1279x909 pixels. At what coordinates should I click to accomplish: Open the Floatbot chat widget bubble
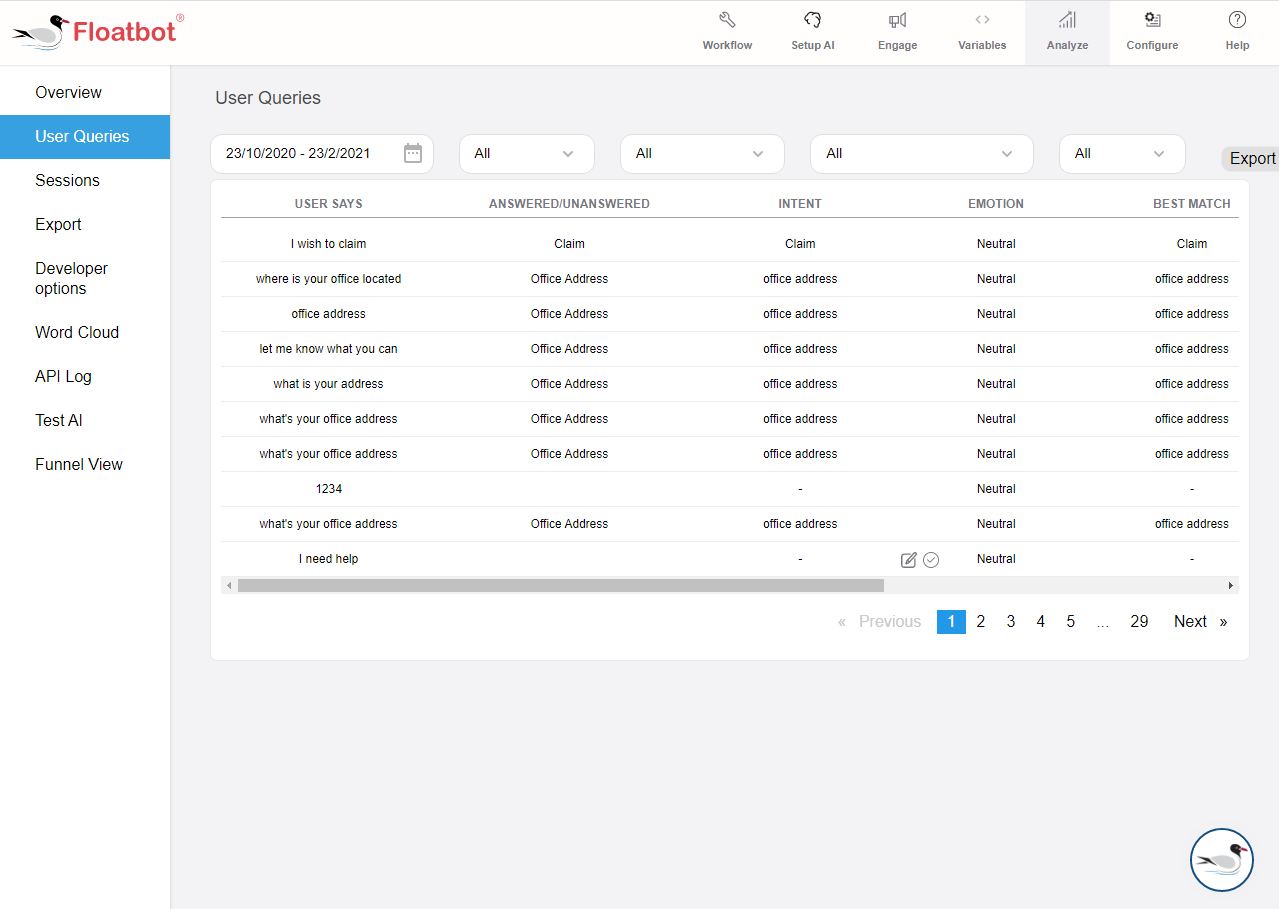[1221, 859]
